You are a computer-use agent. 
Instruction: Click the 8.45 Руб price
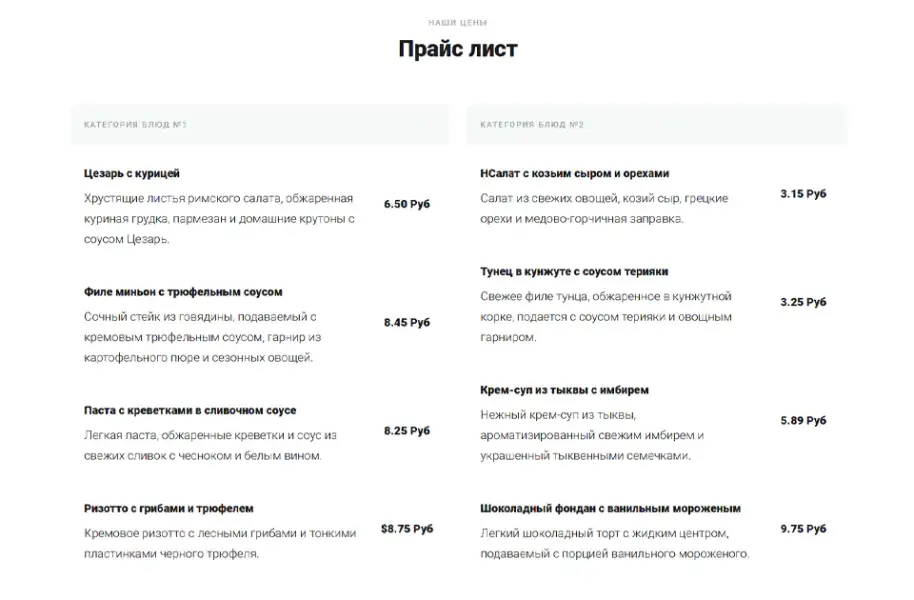click(407, 323)
